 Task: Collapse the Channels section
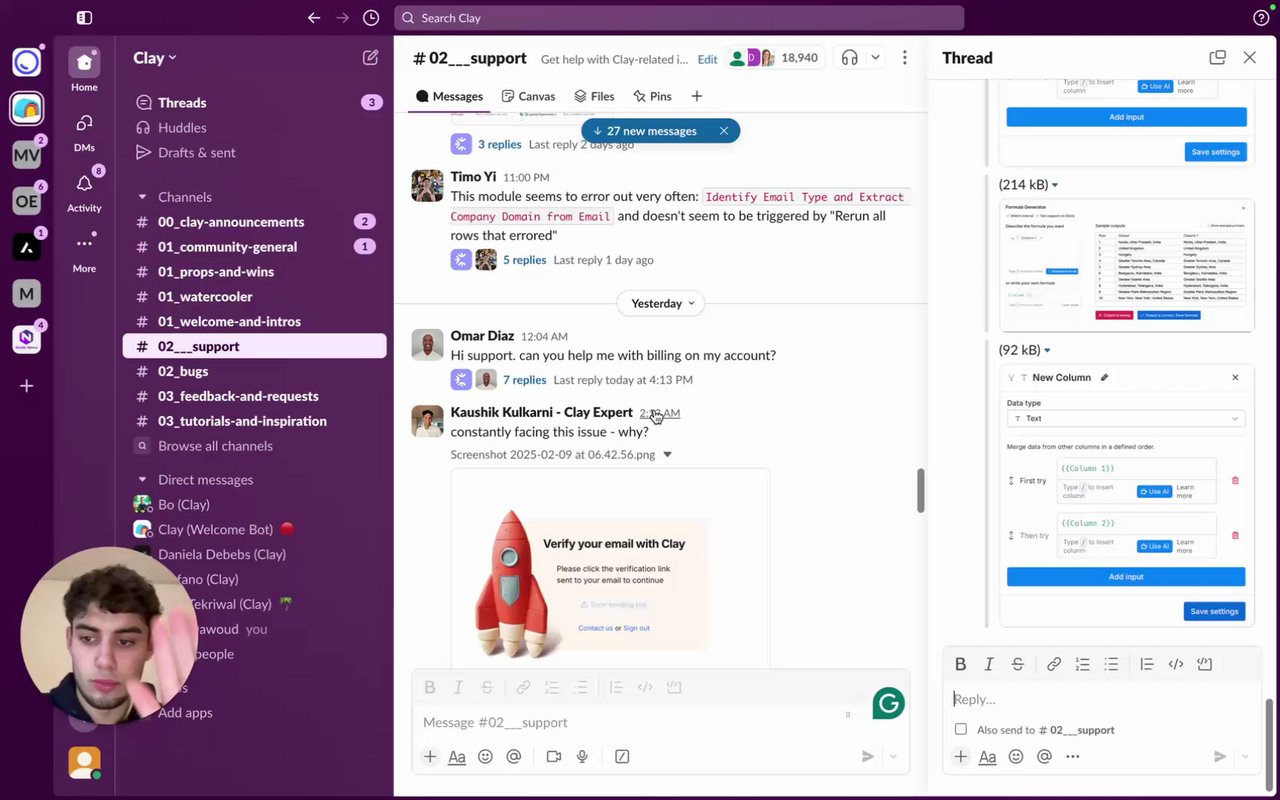click(142, 197)
